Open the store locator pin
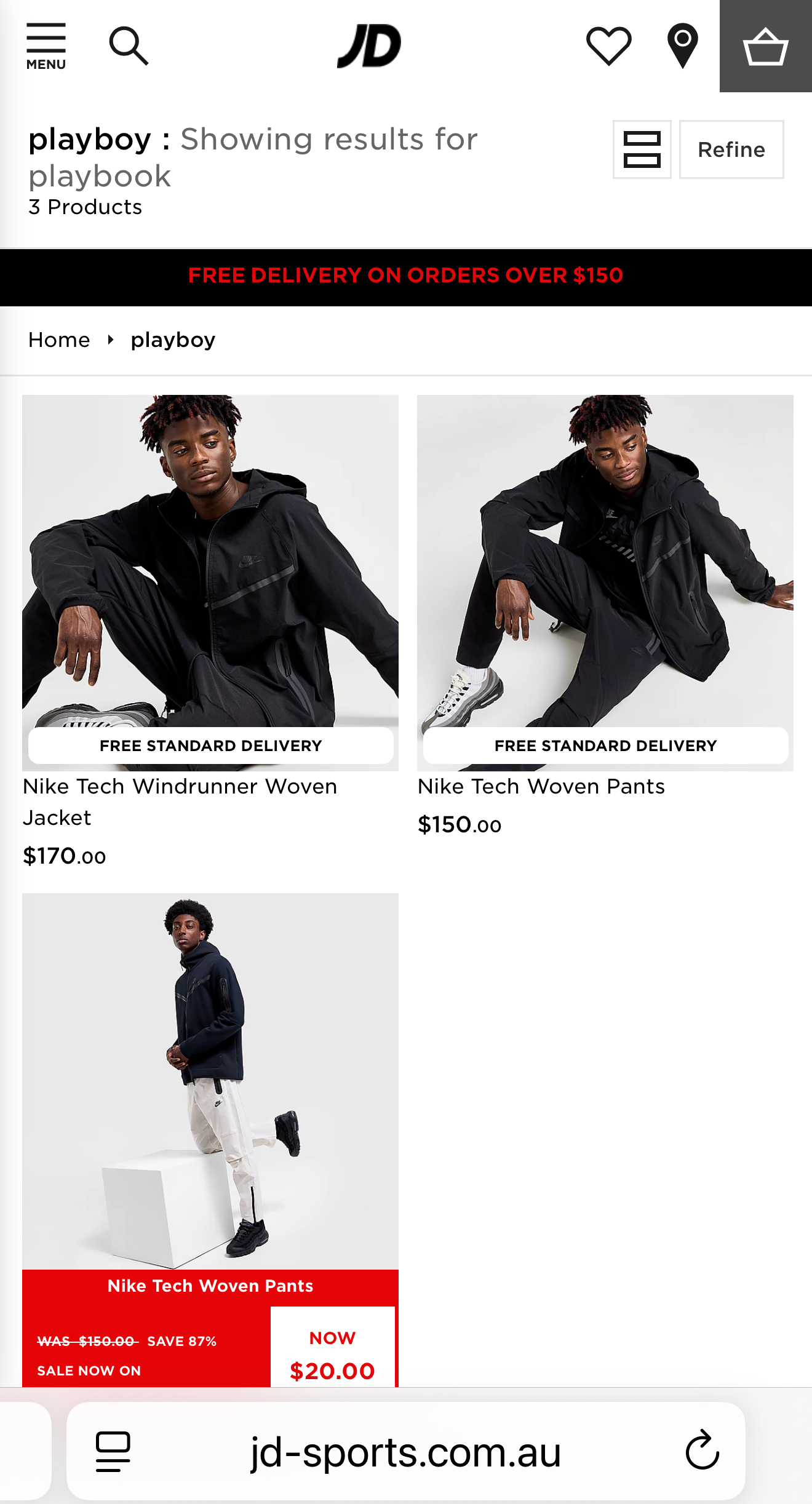The image size is (812, 1504). 683,46
